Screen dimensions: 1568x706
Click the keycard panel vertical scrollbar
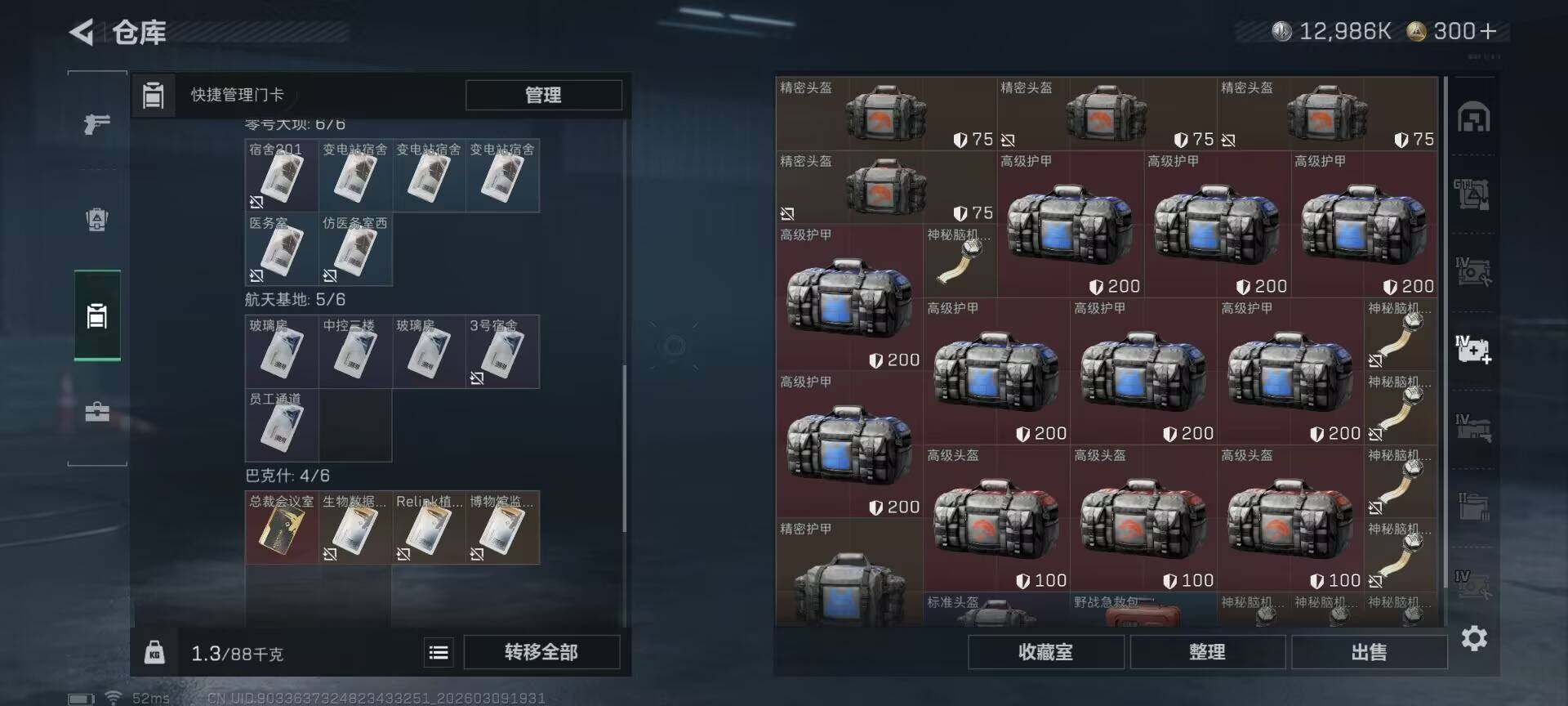click(x=625, y=448)
